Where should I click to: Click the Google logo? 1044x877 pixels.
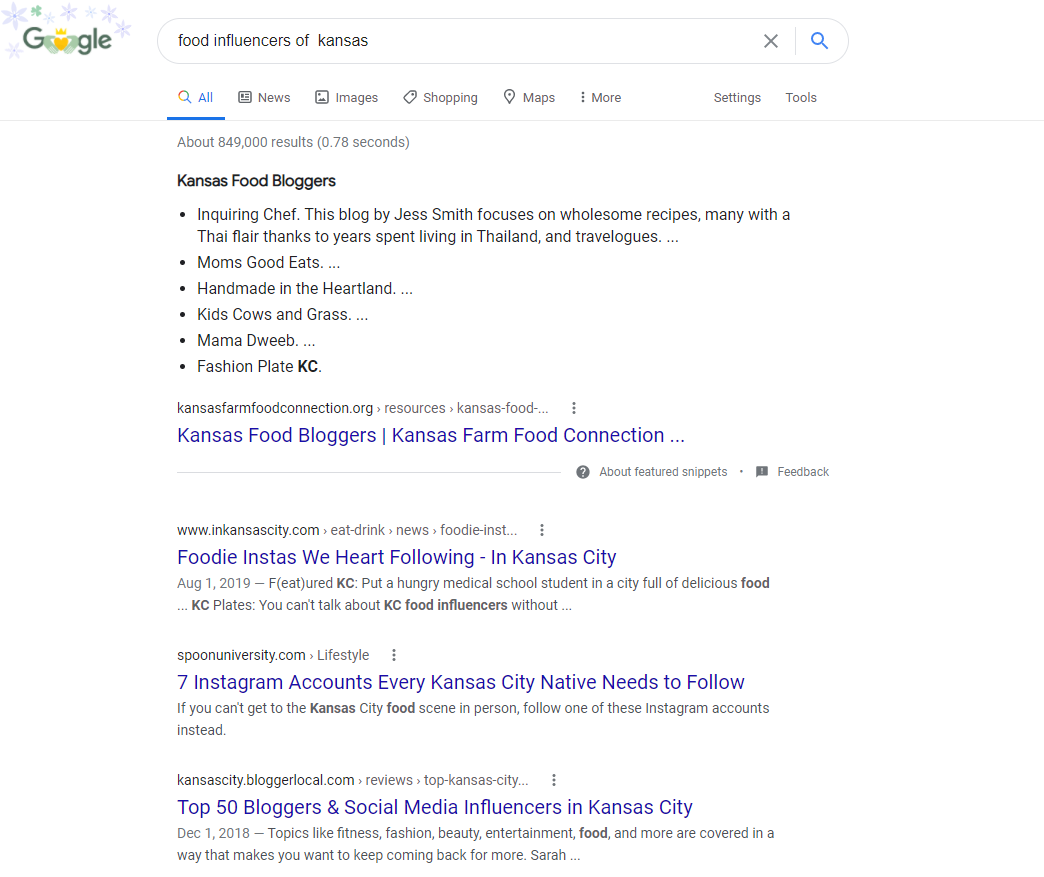[x=67, y=40]
